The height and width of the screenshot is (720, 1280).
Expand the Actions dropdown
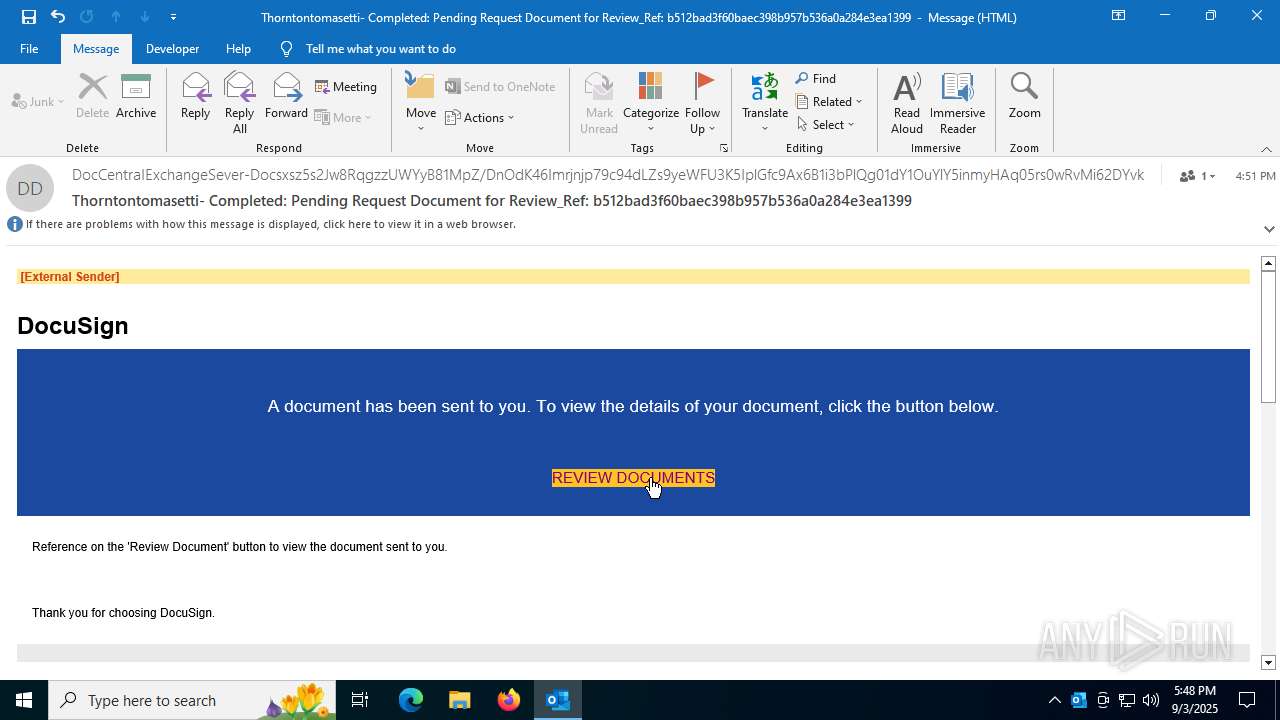coord(479,118)
